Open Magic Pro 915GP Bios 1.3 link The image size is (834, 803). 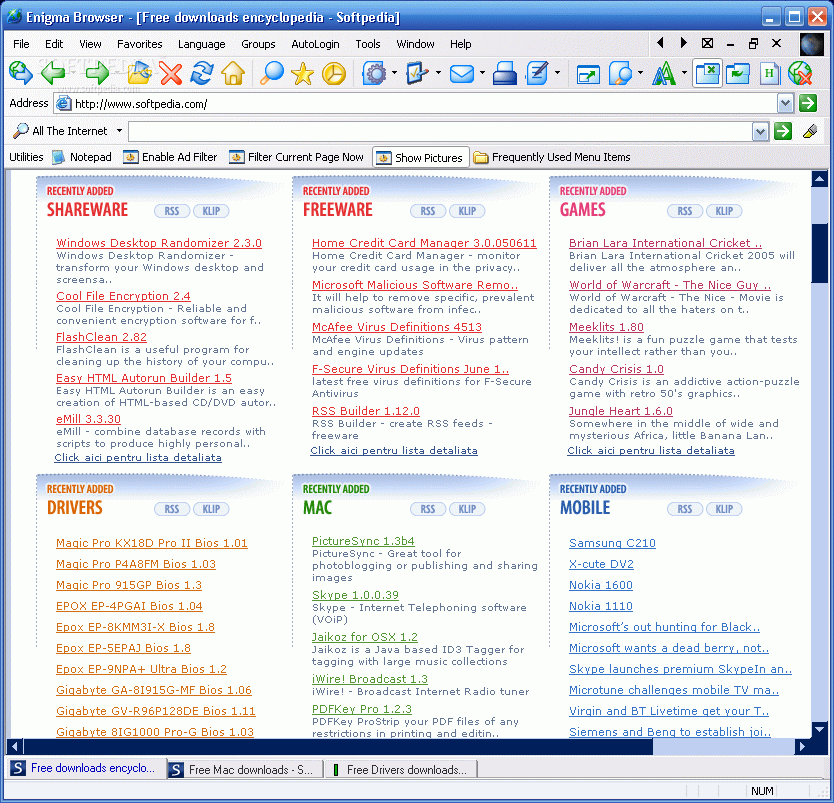pyautogui.click(x=129, y=585)
